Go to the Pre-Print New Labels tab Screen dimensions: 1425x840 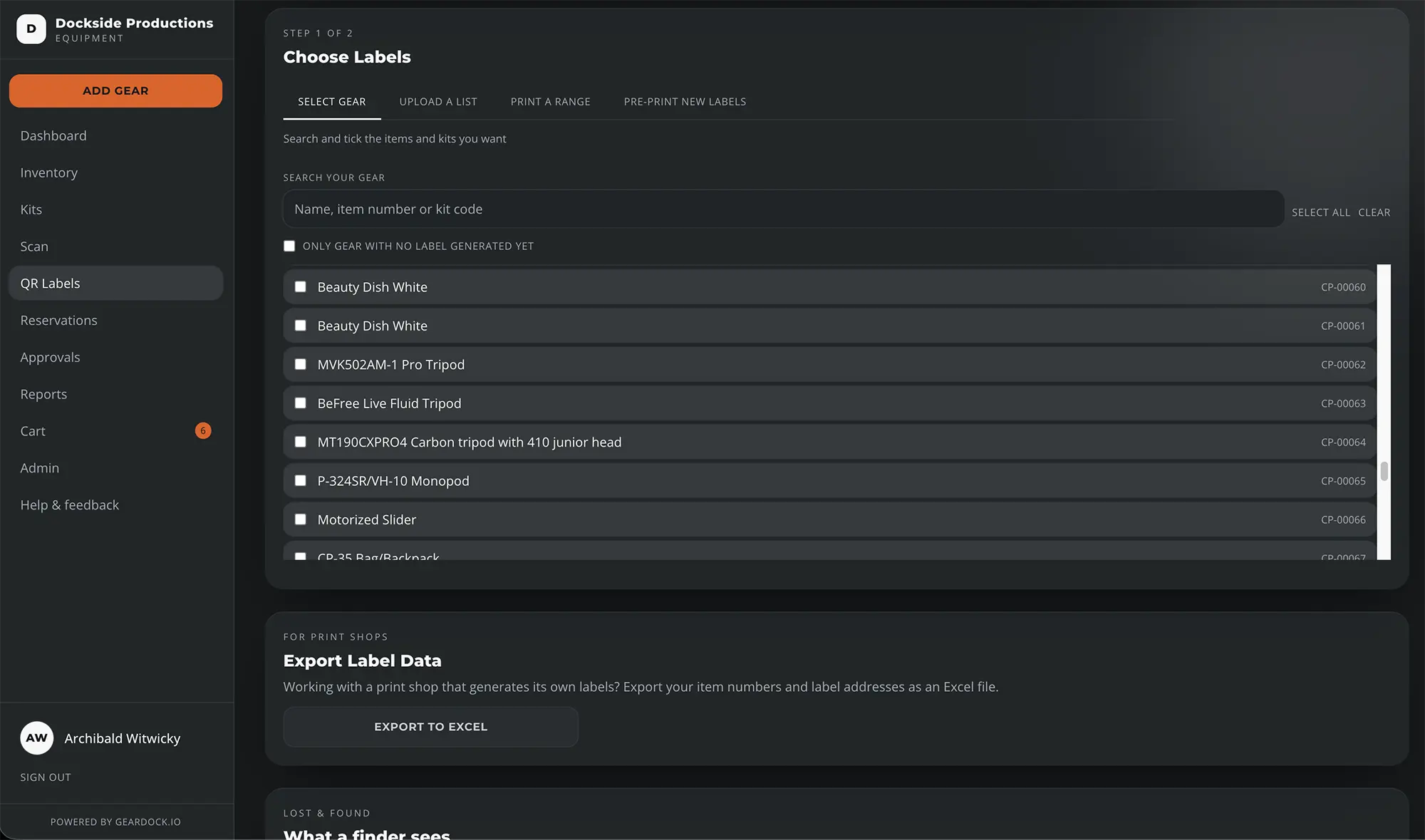click(x=685, y=102)
